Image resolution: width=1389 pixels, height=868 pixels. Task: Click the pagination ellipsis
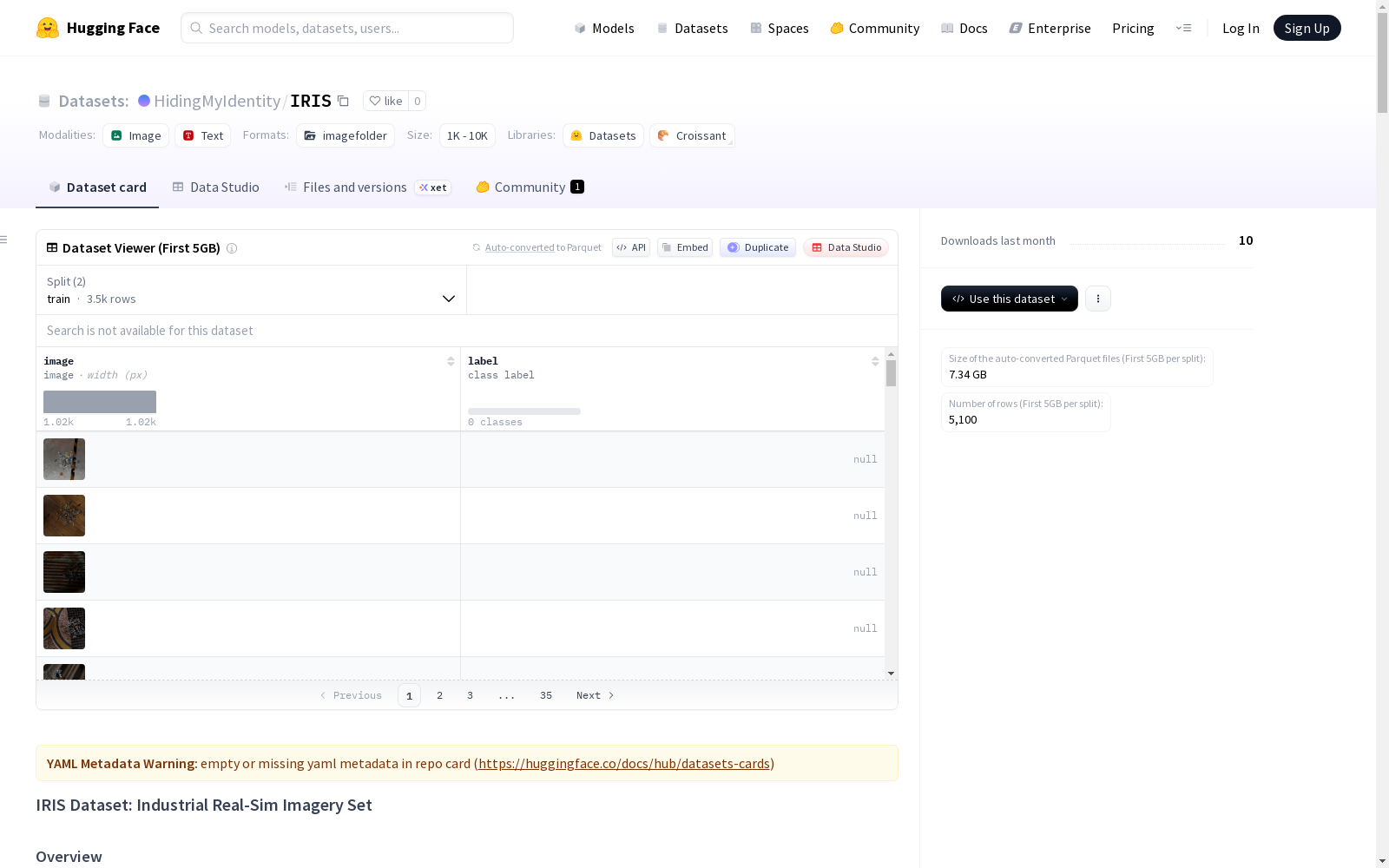[x=507, y=695]
